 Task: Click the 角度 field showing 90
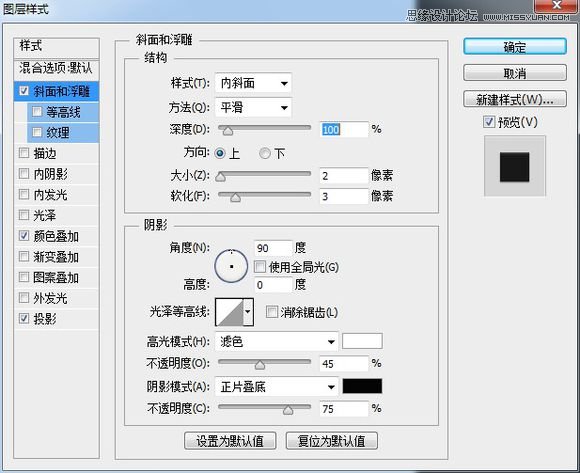pos(273,248)
